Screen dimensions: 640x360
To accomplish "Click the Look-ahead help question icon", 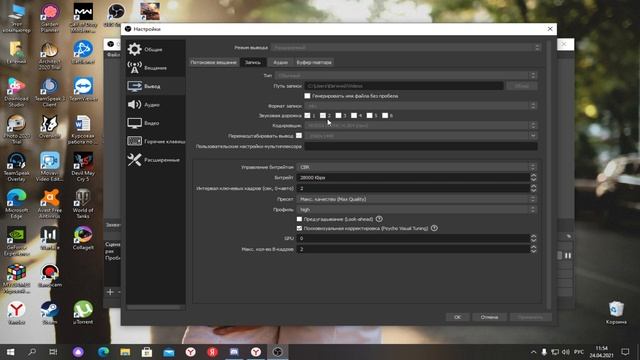I will click(379, 219).
